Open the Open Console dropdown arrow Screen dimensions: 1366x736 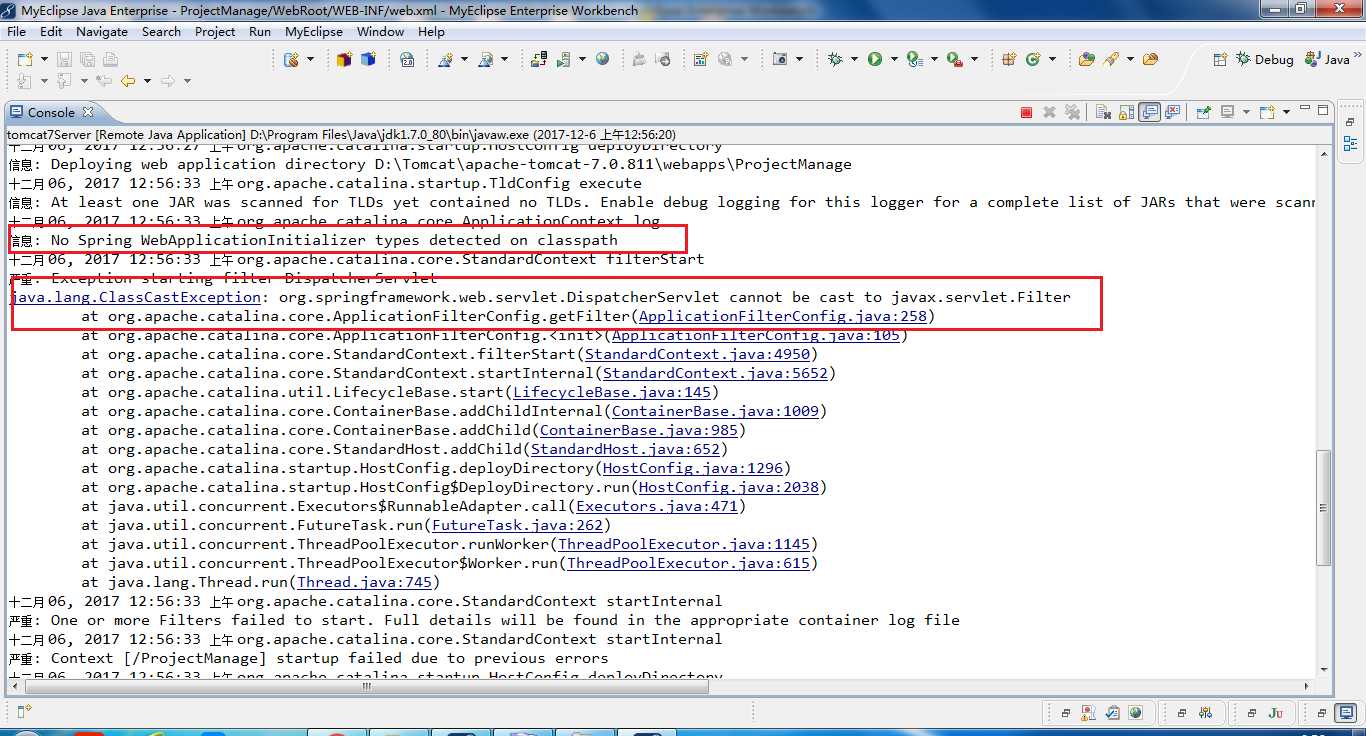[1287, 112]
